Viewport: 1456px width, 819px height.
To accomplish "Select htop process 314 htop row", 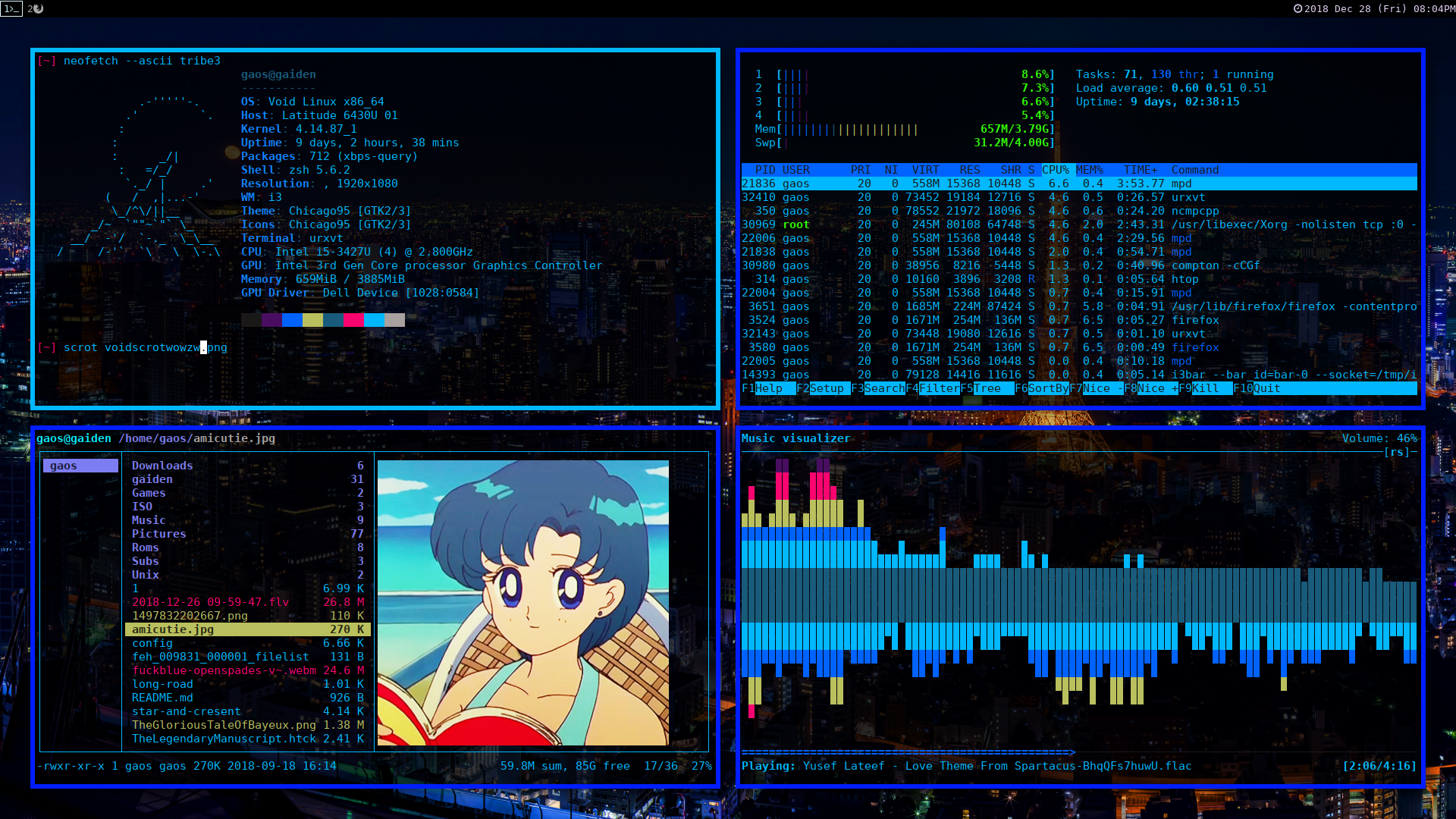I will [1079, 279].
